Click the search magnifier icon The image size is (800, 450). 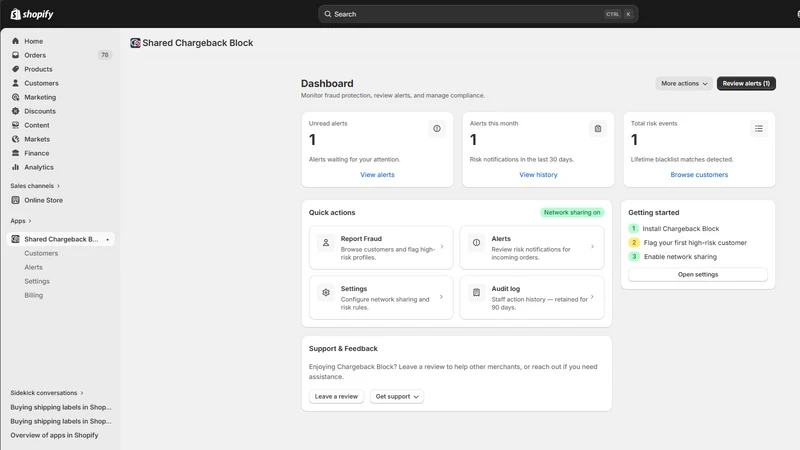click(328, 14)
